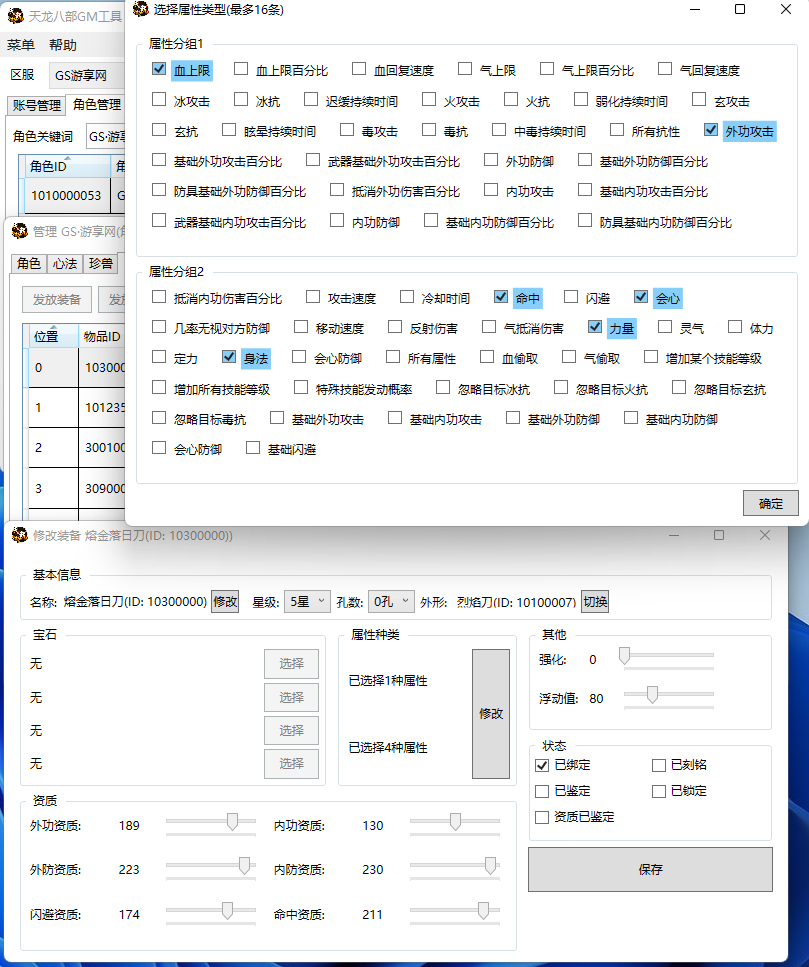Tick the 已刻铭 status checkbox
Viewport: 809px width, 967px height.
[658, 766]
